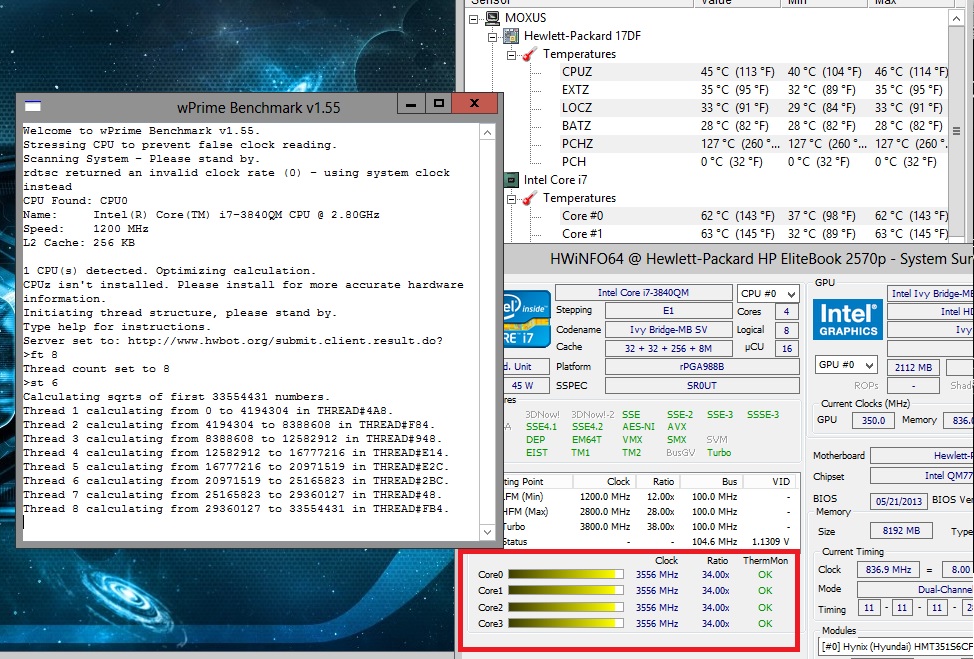Click the Status row 1.1309 V value
This screenshot has height=659, width=974.
point(770,542)
